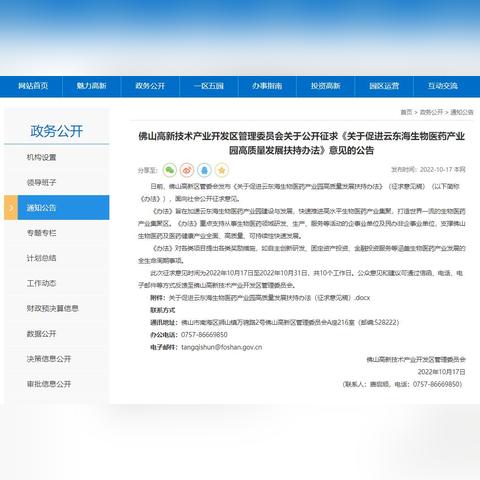Open 政务公开 in the navigation bar
This screenshot has height=480, width=480.
tap(150, 86)
